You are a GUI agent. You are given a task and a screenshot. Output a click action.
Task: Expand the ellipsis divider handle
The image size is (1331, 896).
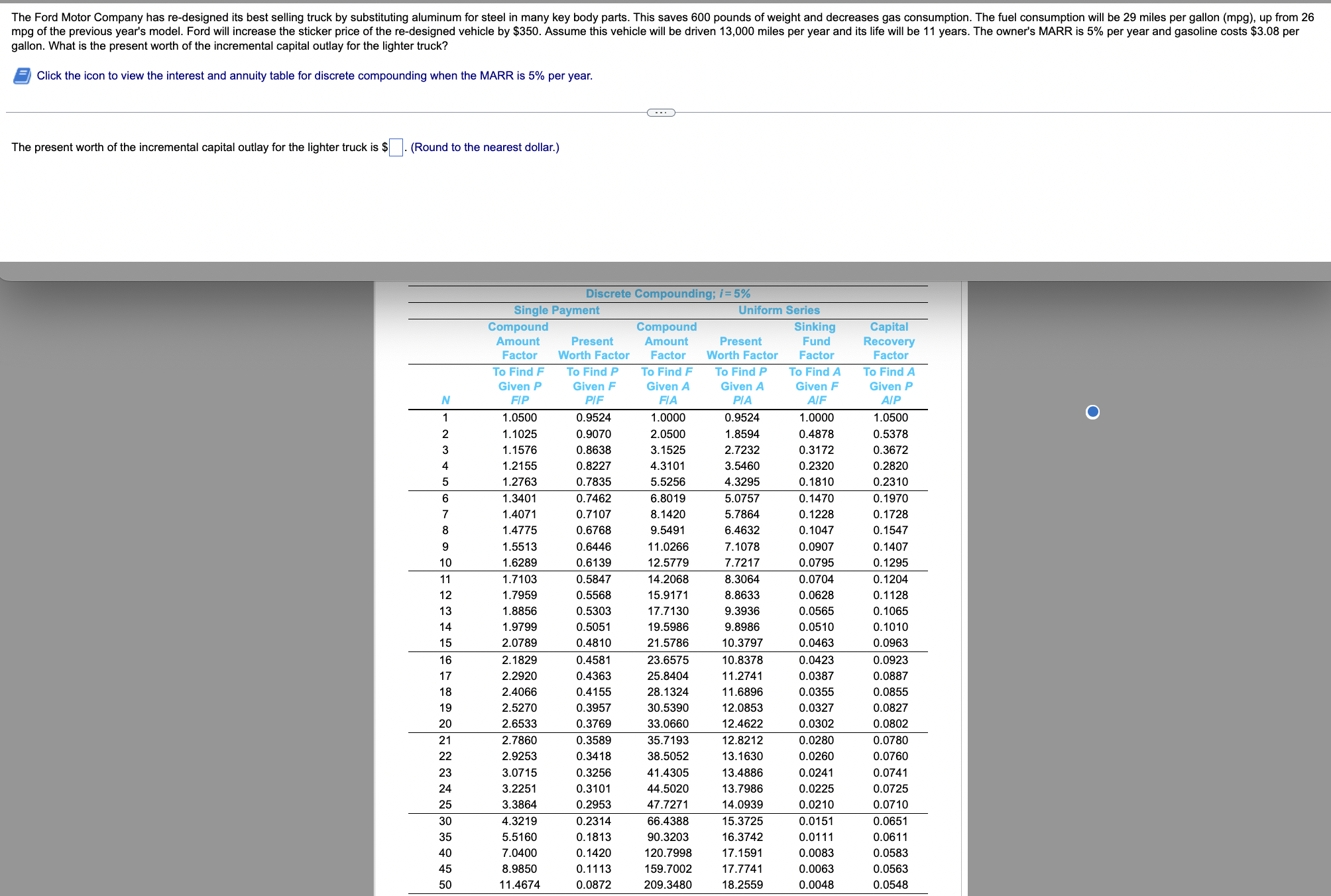(661, 113)
